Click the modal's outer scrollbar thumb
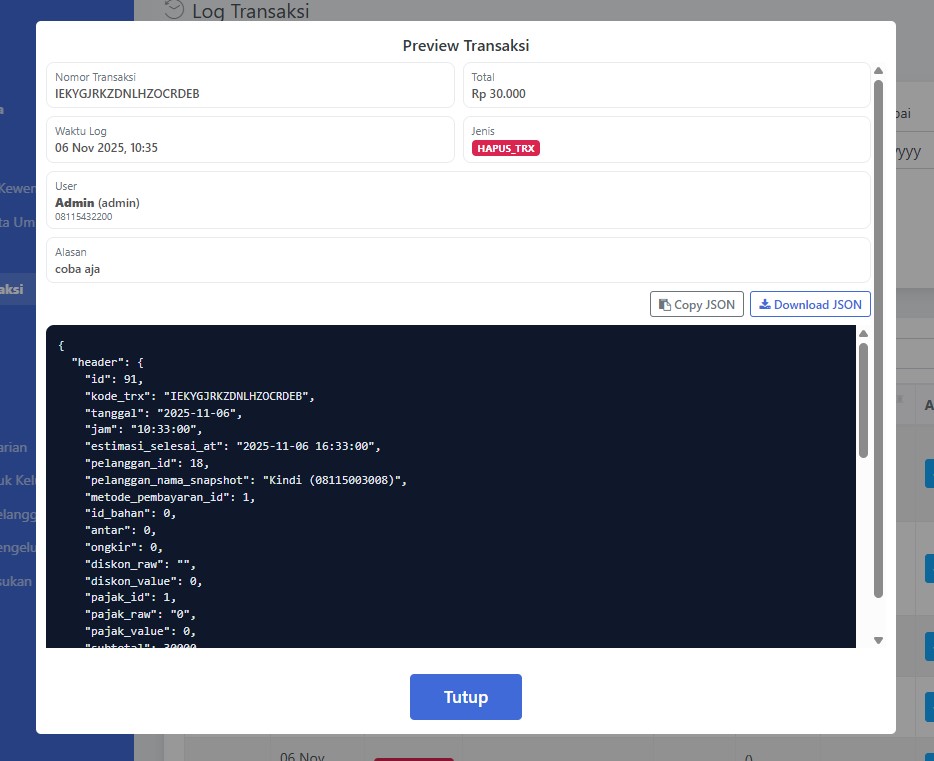Image resolution: width=934 pixels, height=761 pixels. pyautogui.click(x=878, y=340)
